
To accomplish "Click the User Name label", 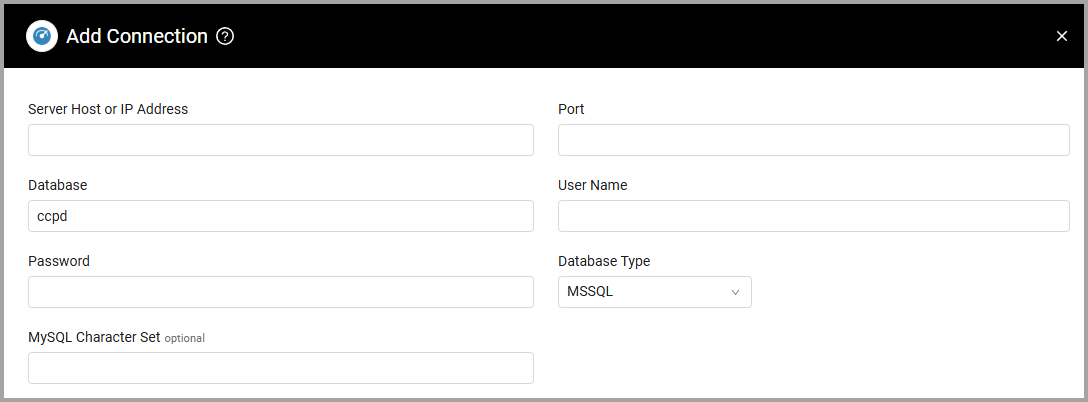I will tap(593, 185).
